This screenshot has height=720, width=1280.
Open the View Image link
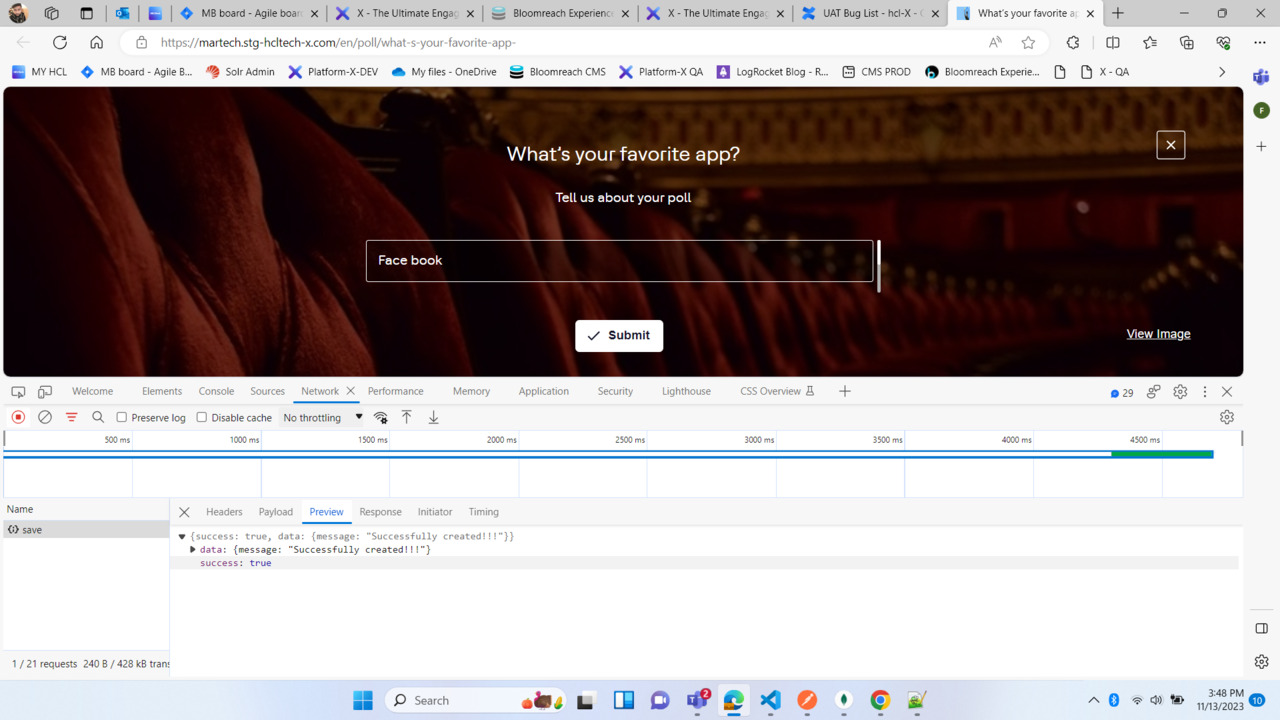tap(1158, 333)
